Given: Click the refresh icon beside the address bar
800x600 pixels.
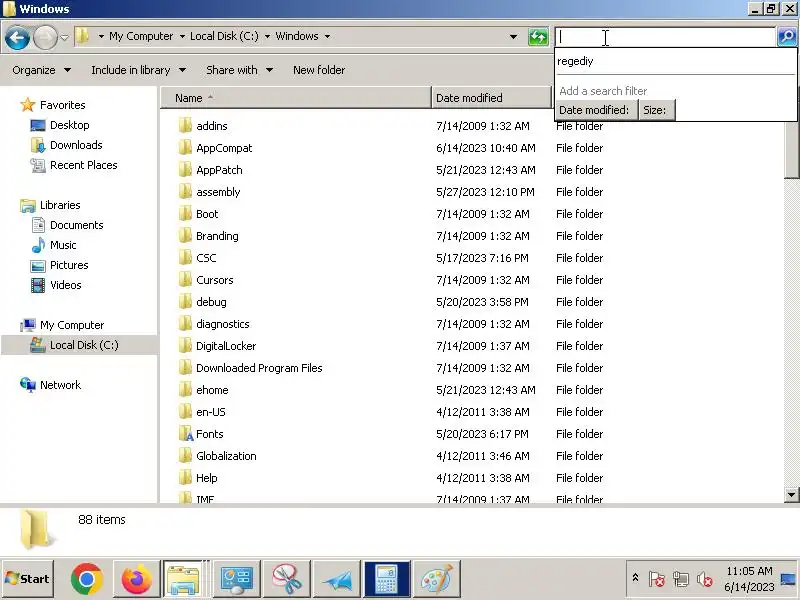Looking at the screenshot, I should pyautogui.click(x=538, y=37).
